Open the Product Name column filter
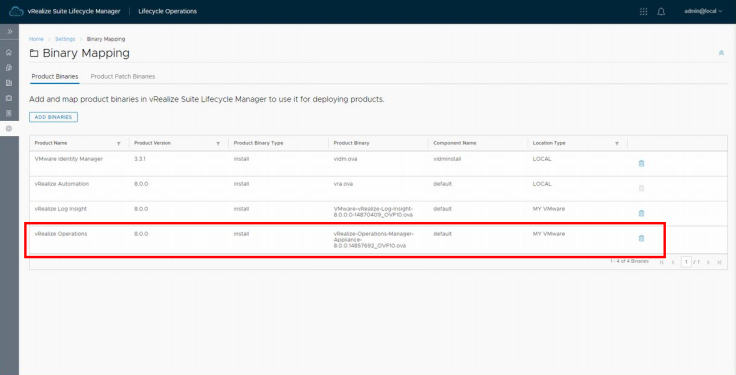736x375 pixels. tap(118, 144)
